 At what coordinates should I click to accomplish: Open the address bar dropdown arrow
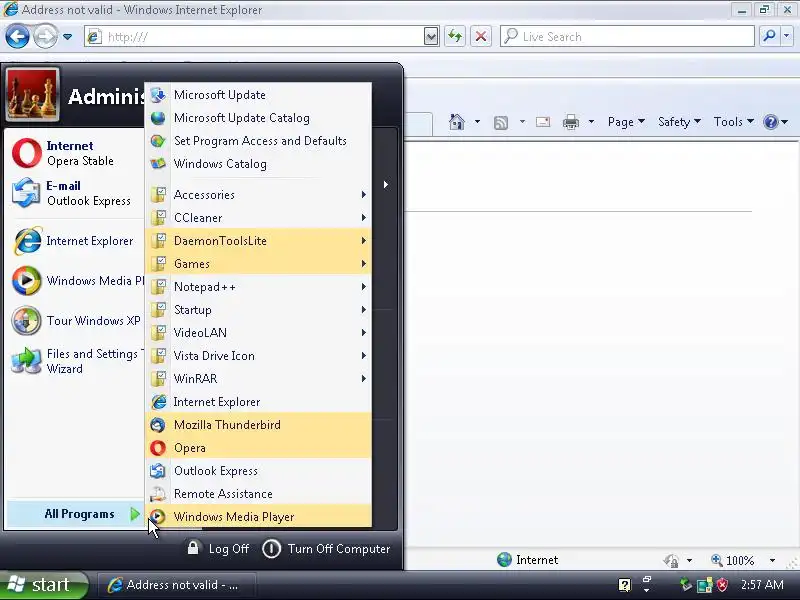tap(431, 37)
